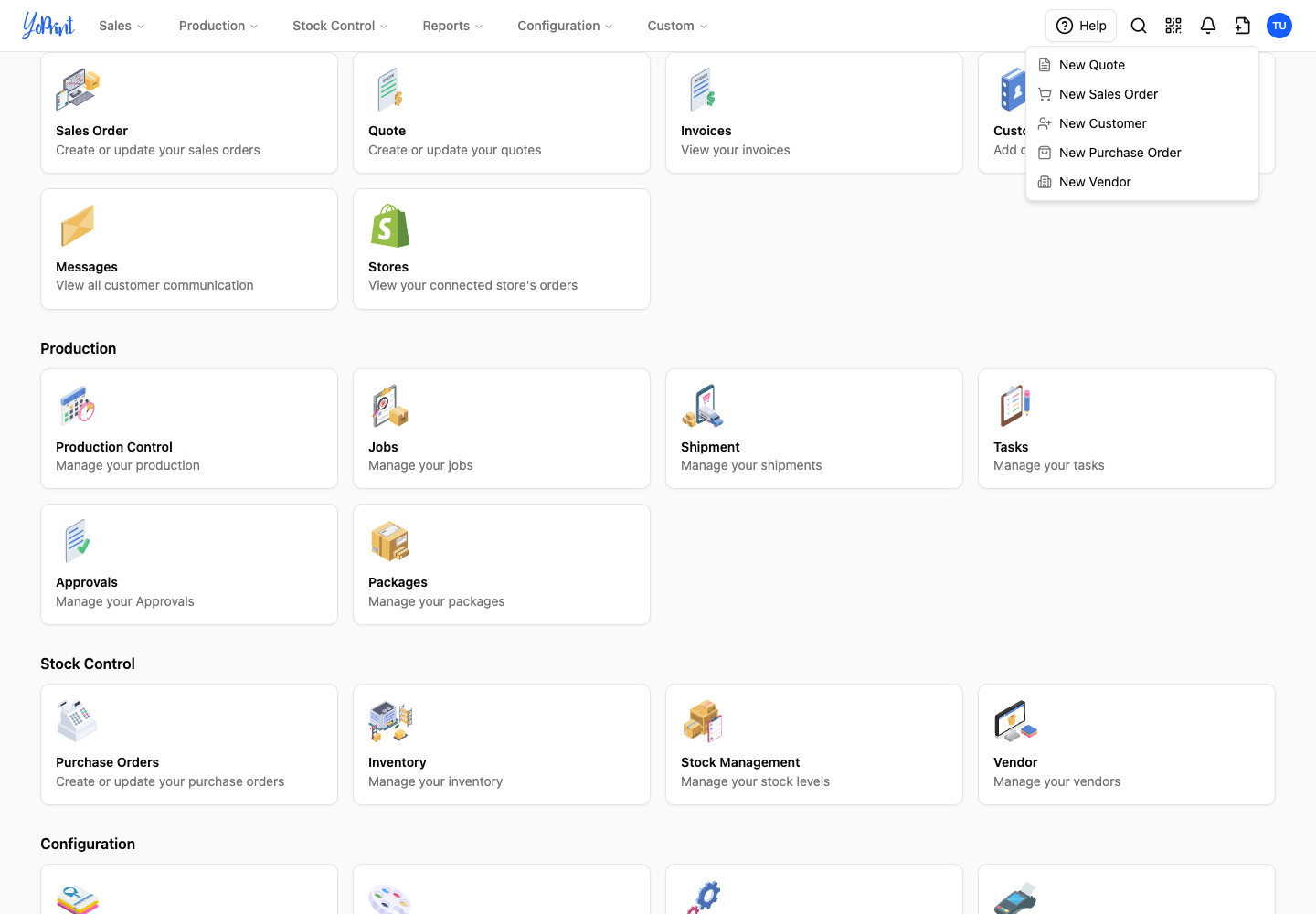Viewport: 1316px width, 914px height.
Task: Choose New Customer in the menu
Action: [1142, 123]
